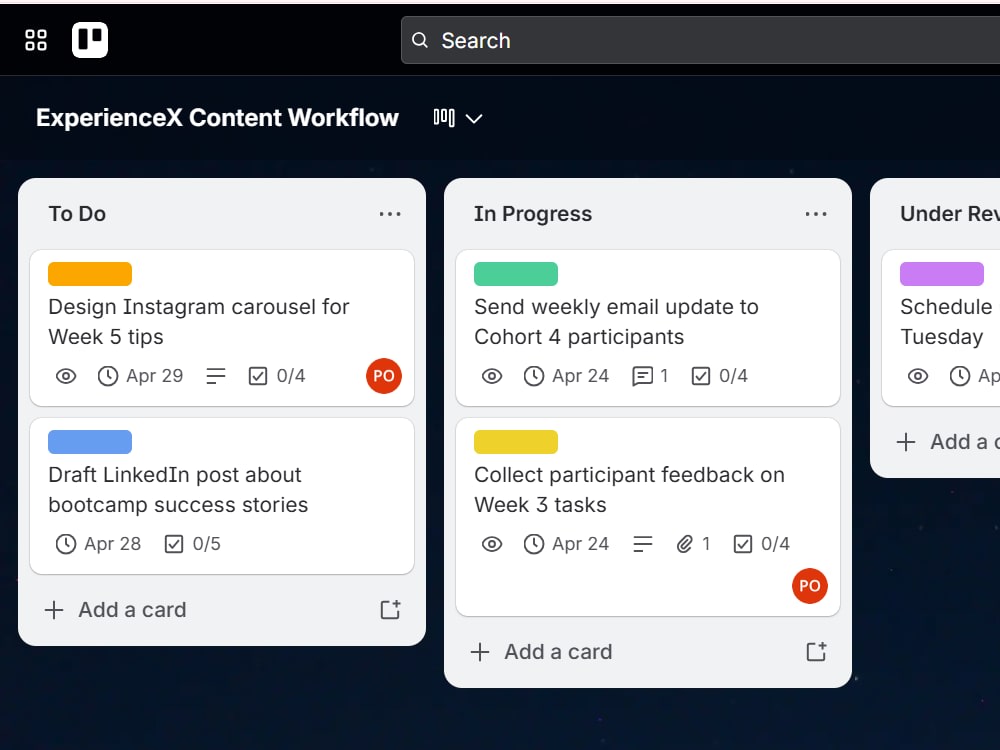Click PO member avatar on feedback card
The width and height of the screenshot is (1000, 750).
pos(810,586)
